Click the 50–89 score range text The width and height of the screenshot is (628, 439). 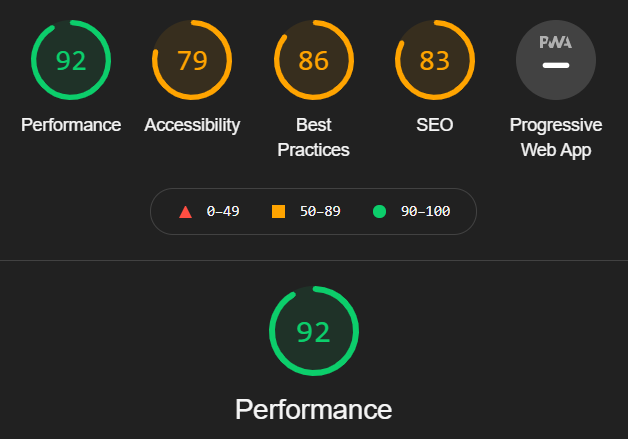tap(320, 211)
